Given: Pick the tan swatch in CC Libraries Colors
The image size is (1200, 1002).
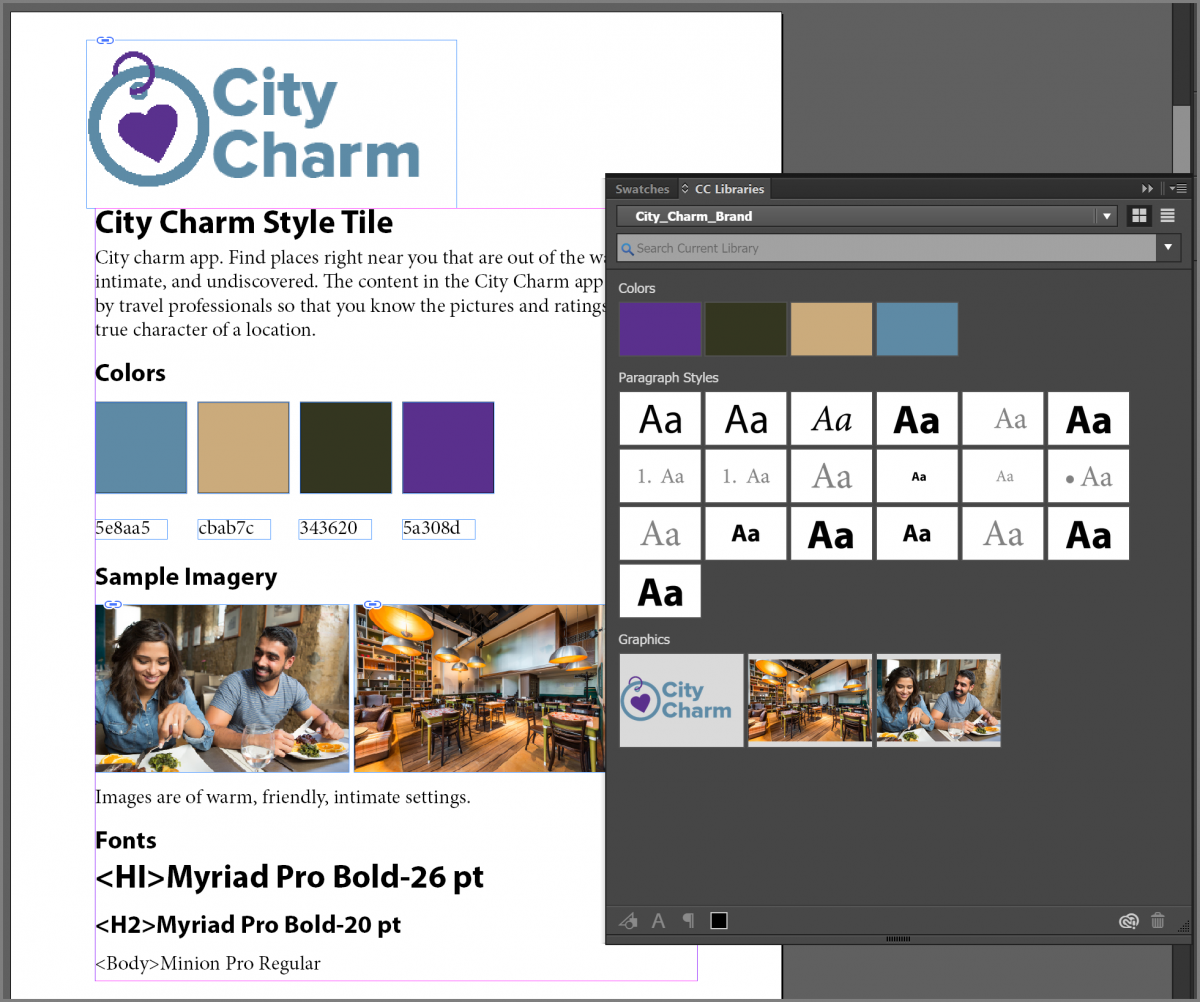Looking at the screenshot, I should [832, 329].
